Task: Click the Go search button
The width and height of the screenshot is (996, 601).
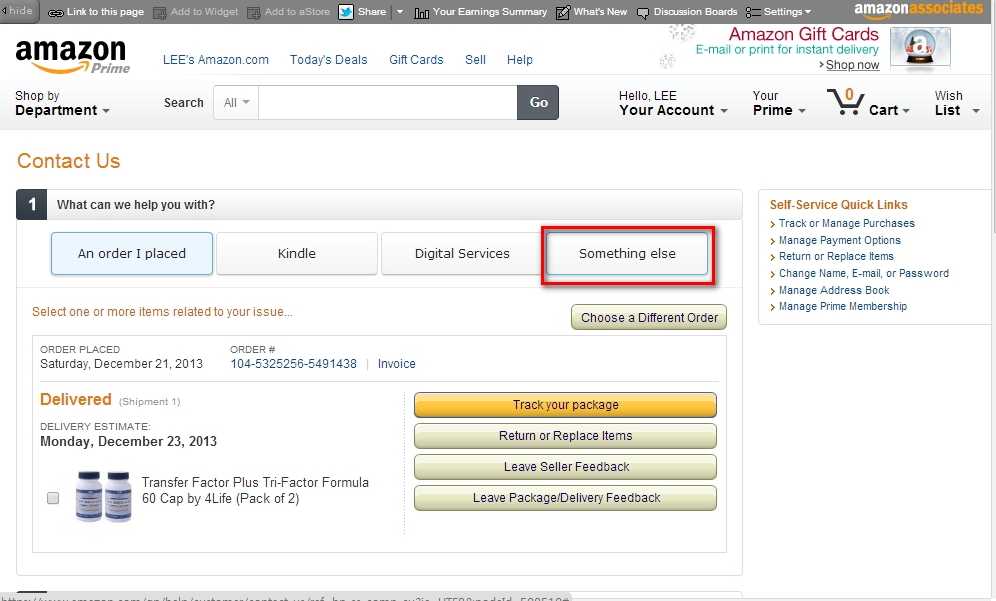Action: pos(538,102)
